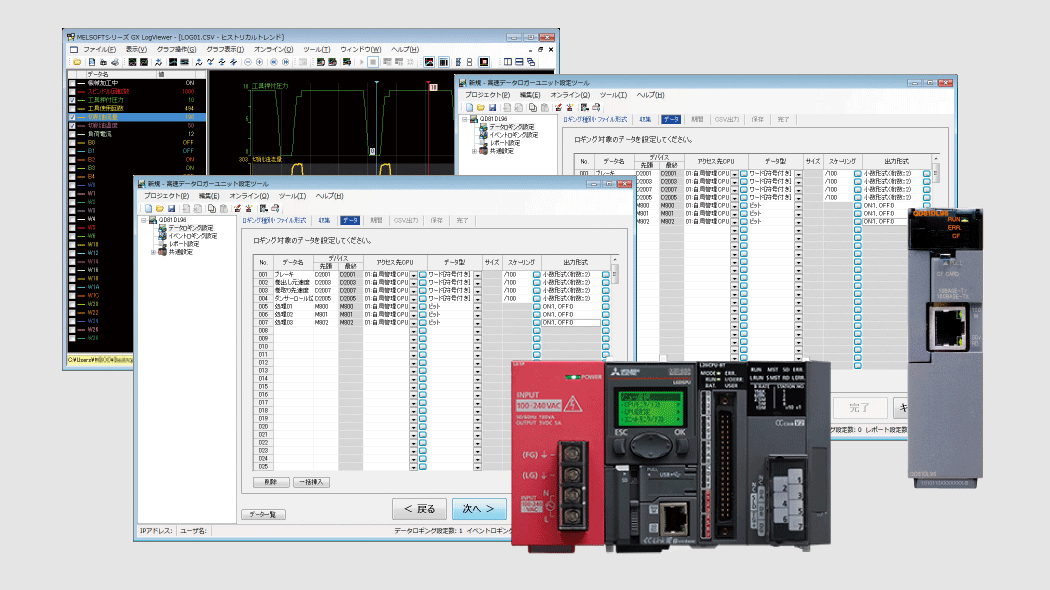1050x590 pixels.
Task: Open the access CPU dropdown for row 001
Action: pyautogui.click(x=413, y=273)
